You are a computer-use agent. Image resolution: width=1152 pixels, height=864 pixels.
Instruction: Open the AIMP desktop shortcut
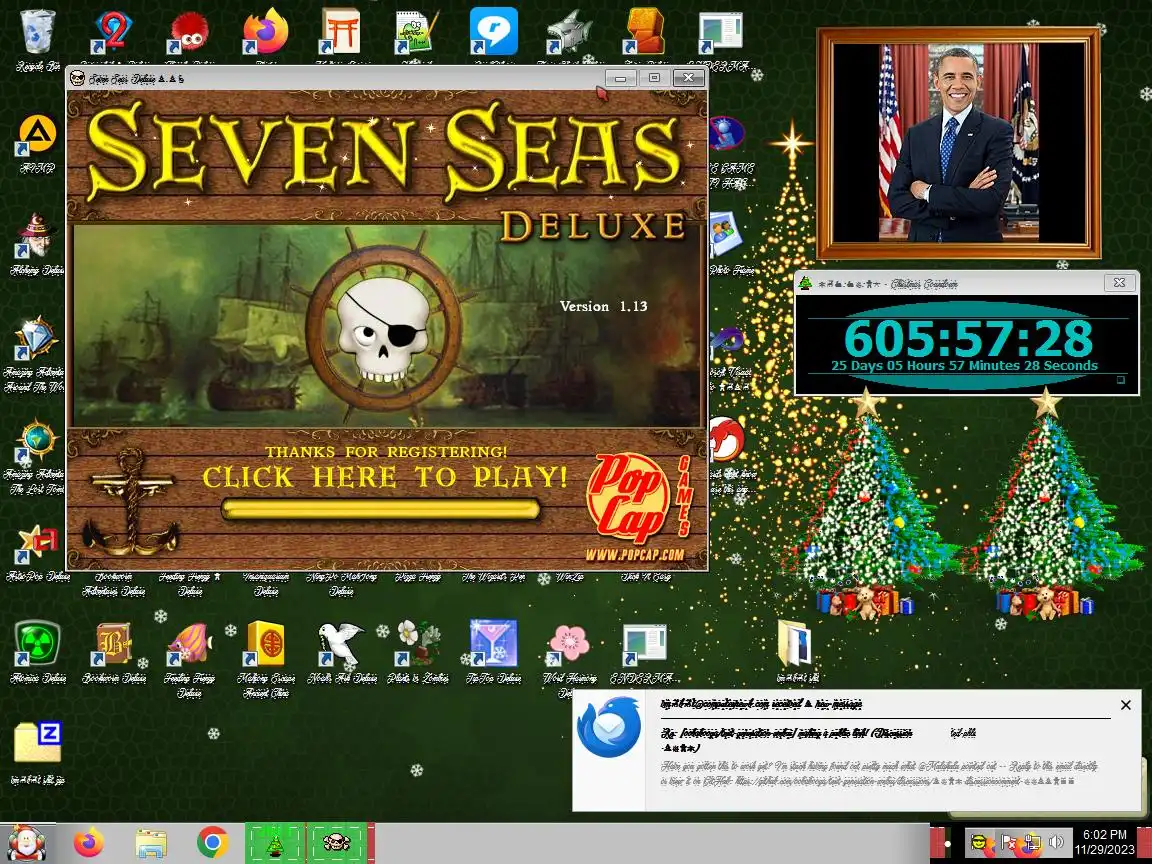click(37, 136)
